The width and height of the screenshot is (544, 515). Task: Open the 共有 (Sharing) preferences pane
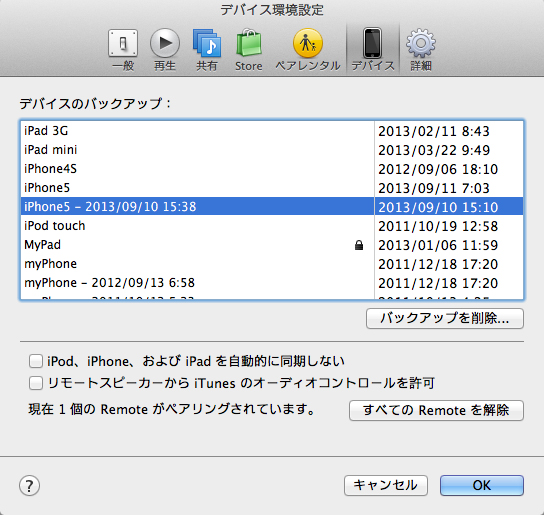pos(207,50)
